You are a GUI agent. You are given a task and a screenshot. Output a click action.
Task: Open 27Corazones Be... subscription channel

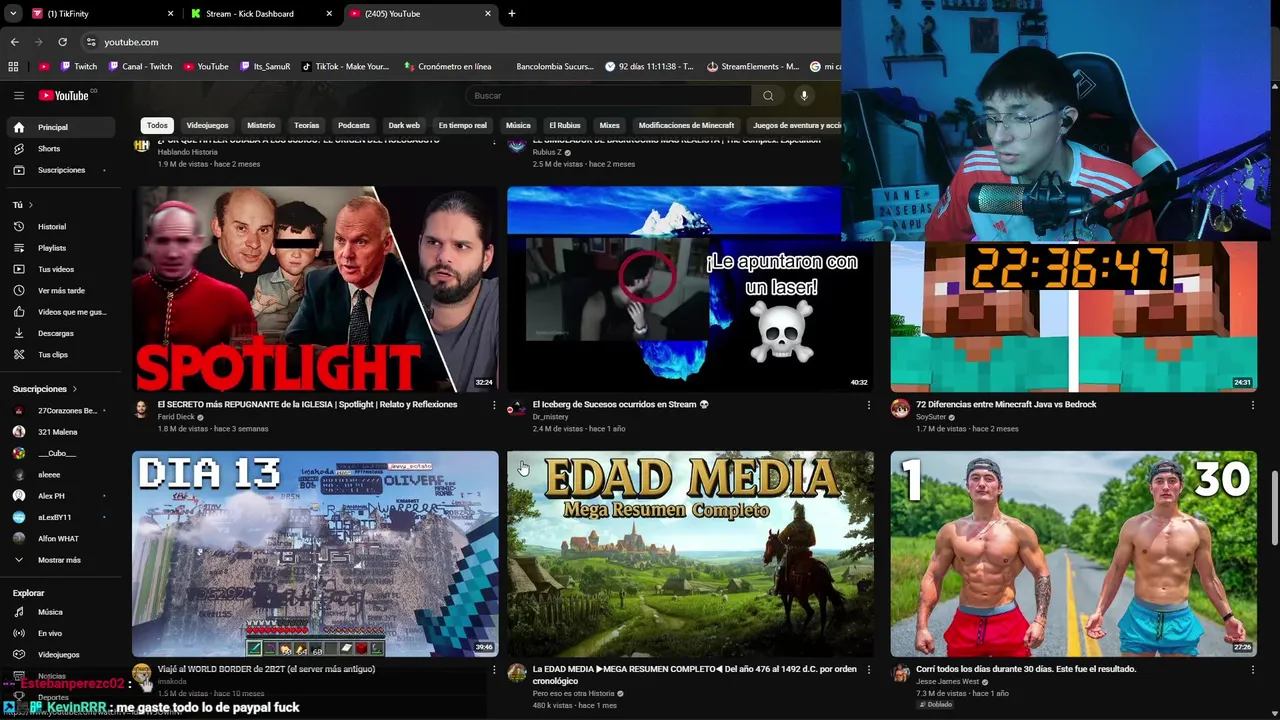[63, 411]
